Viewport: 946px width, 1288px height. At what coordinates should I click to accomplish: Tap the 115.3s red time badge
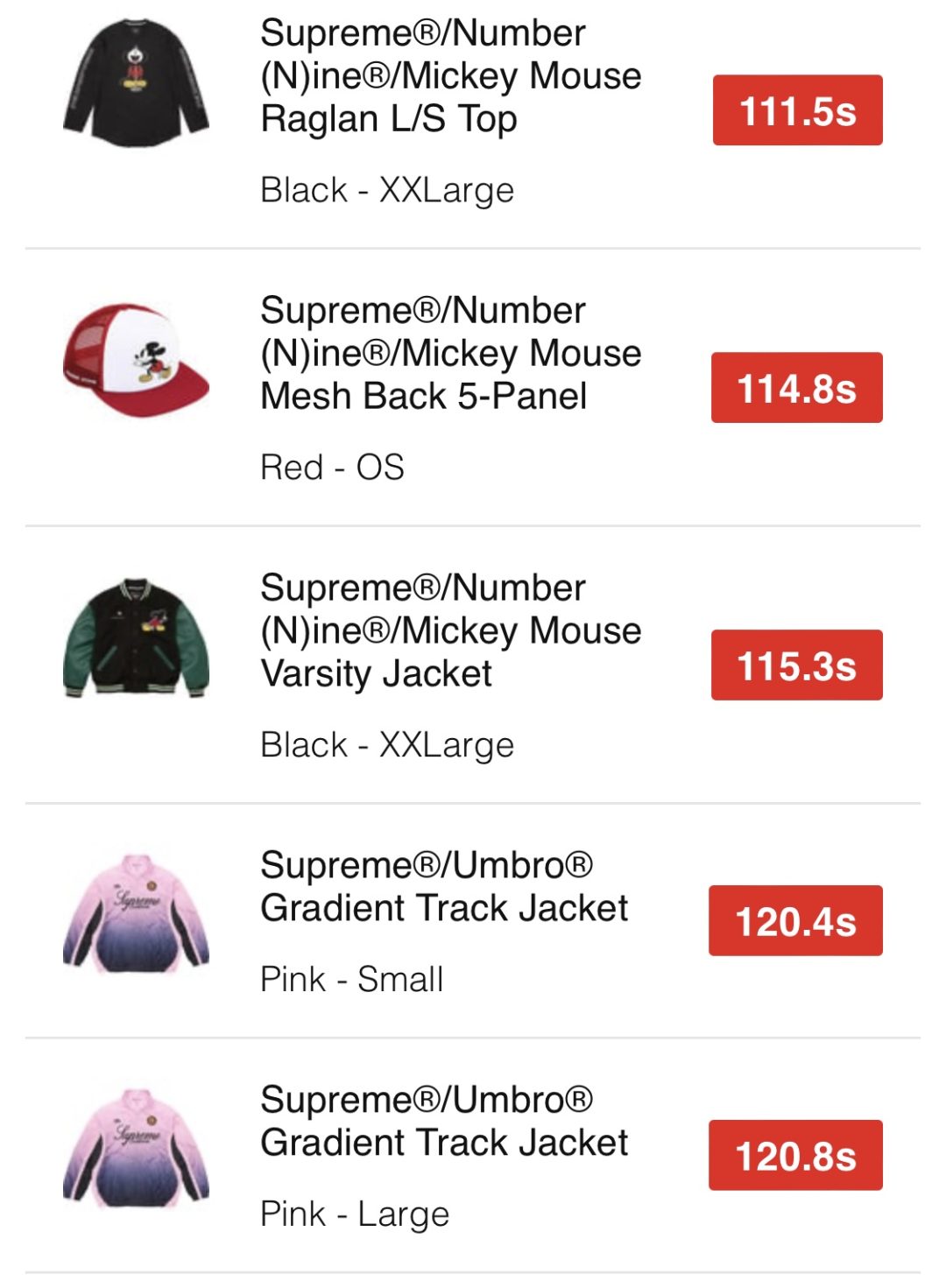point(796,665)
